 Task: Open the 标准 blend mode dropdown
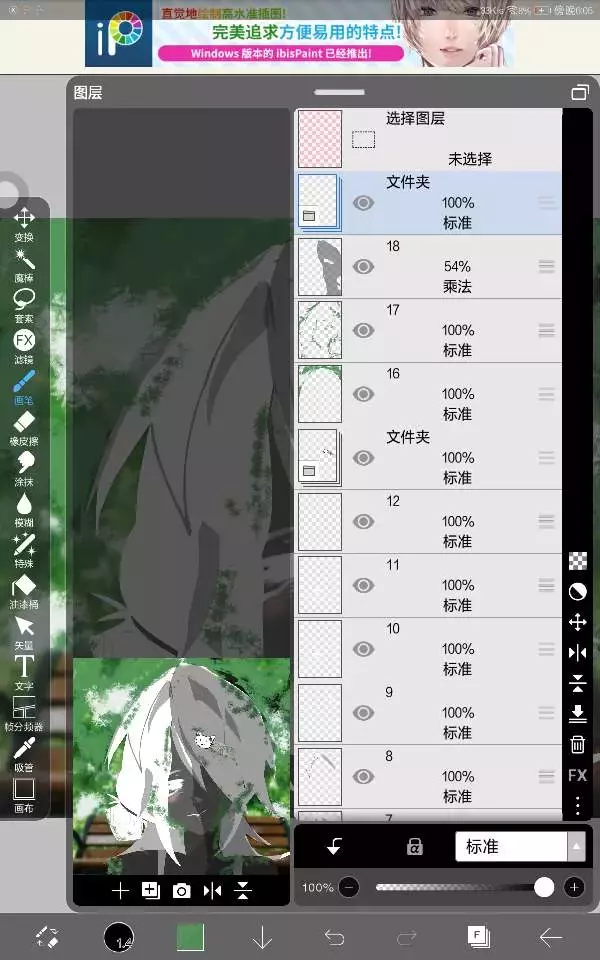click(519, 847)
